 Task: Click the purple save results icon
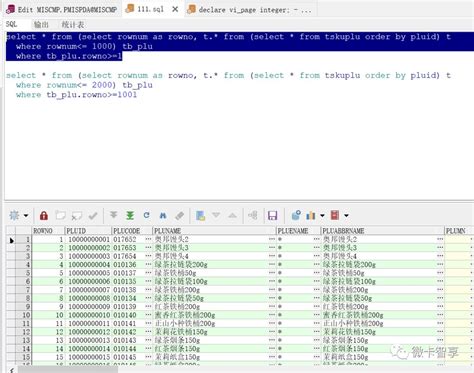pyautogui.click(x=272, y=216)
